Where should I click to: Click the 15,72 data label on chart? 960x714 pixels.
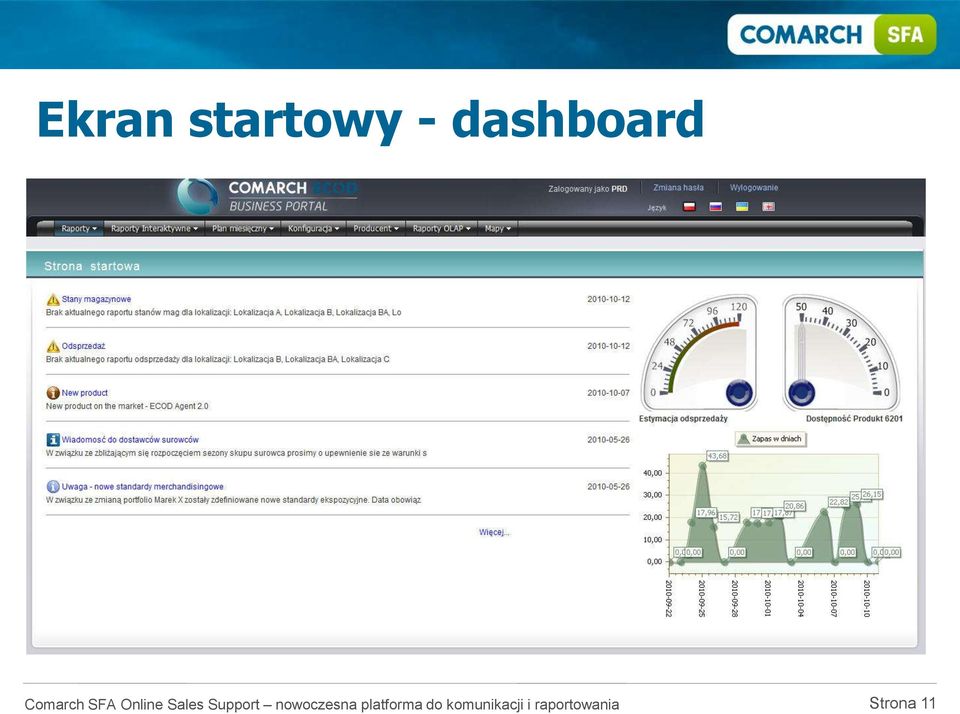(x=729, y=517)
